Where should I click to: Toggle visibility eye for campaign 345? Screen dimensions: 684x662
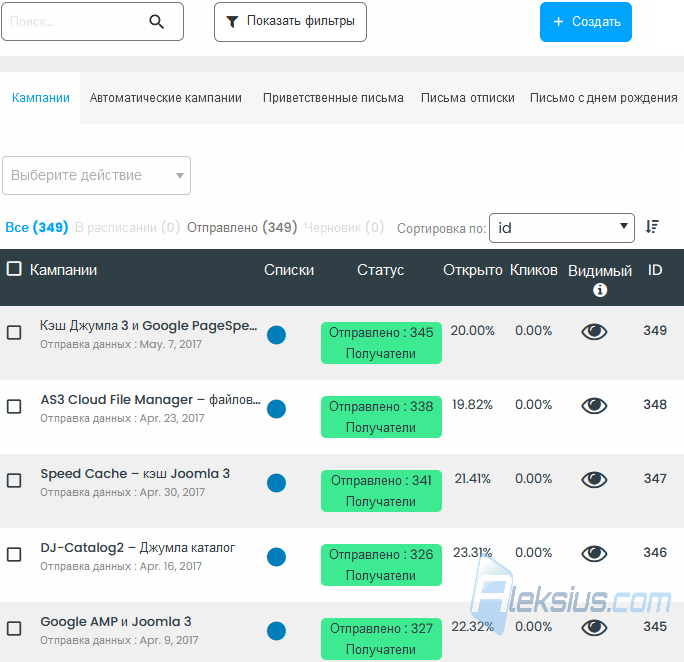coord(594,628)
